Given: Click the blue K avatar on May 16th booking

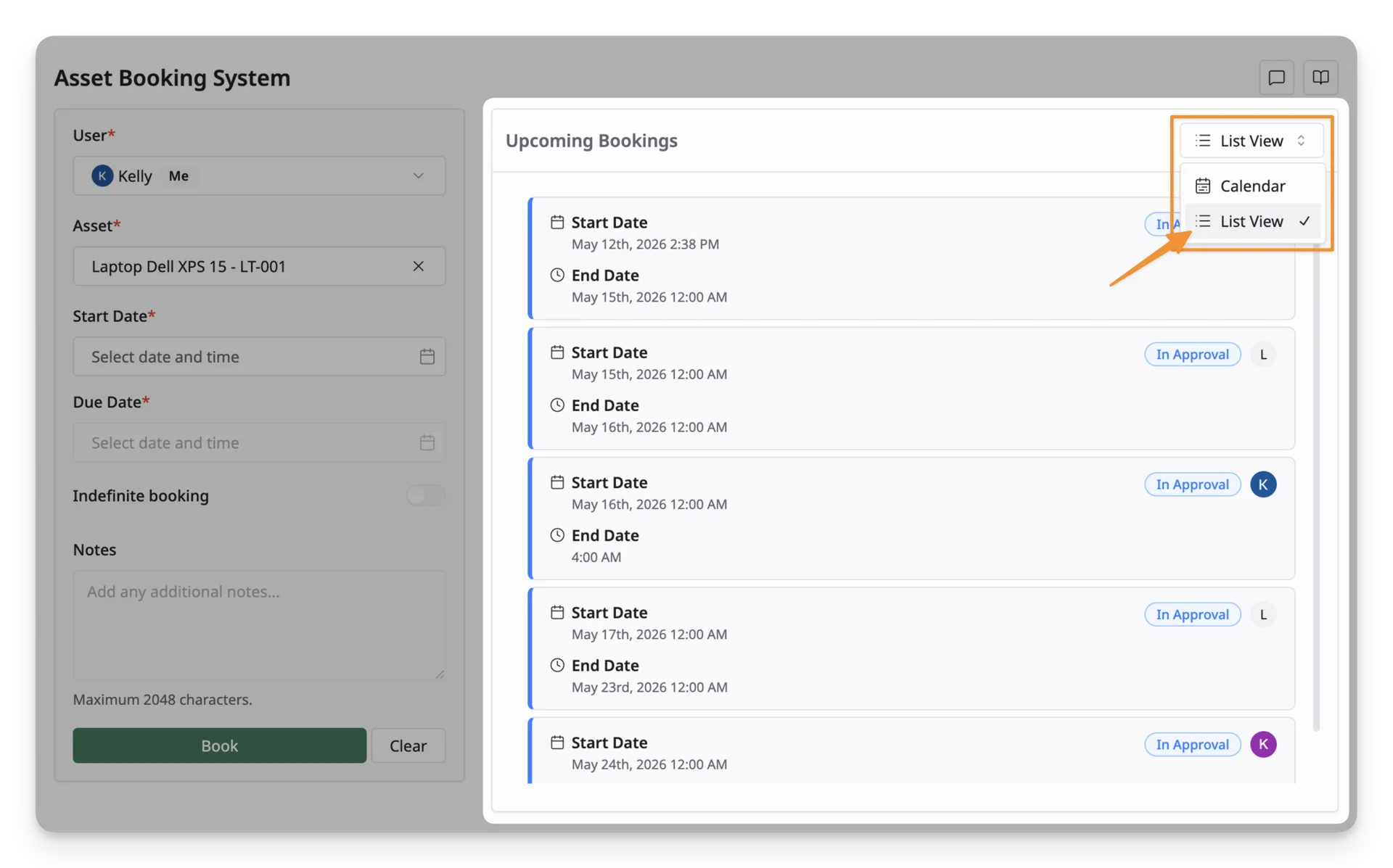Looking at the screenshot, I should tap(1262, 484).
